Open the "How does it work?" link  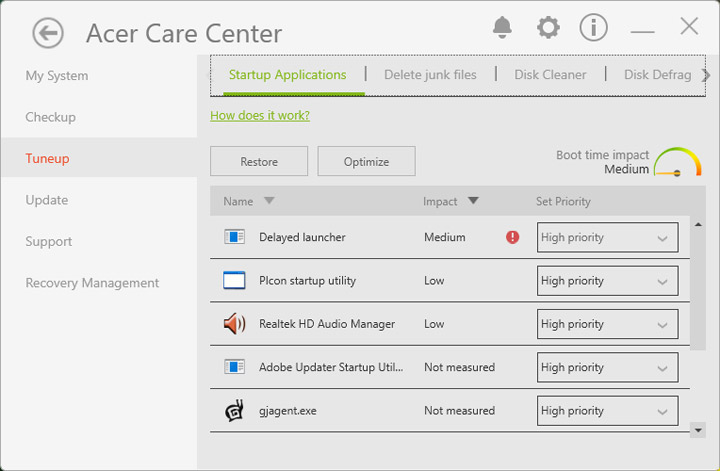click(260, 116)
